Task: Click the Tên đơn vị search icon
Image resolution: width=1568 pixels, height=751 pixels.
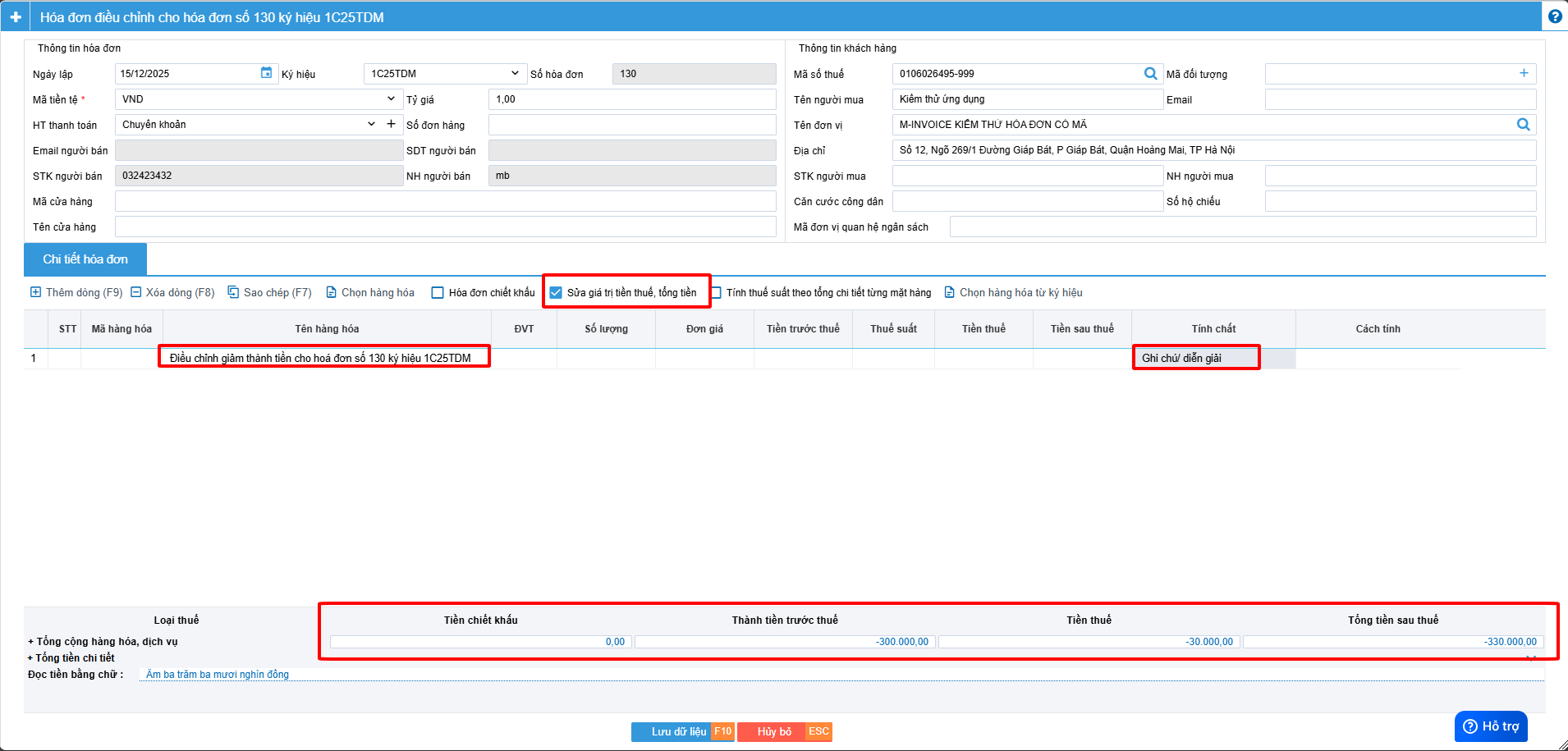Action: [1523, 125]
